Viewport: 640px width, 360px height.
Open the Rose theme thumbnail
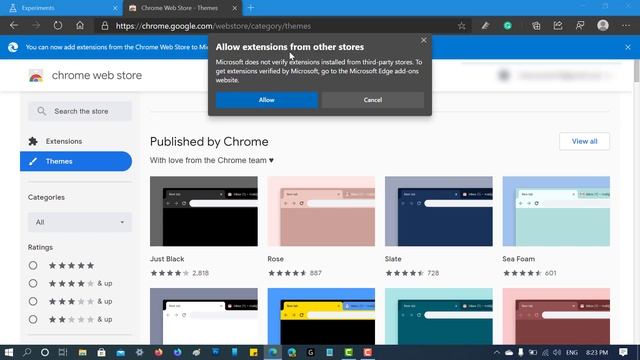pyautogui.click(x=321, y=211)
